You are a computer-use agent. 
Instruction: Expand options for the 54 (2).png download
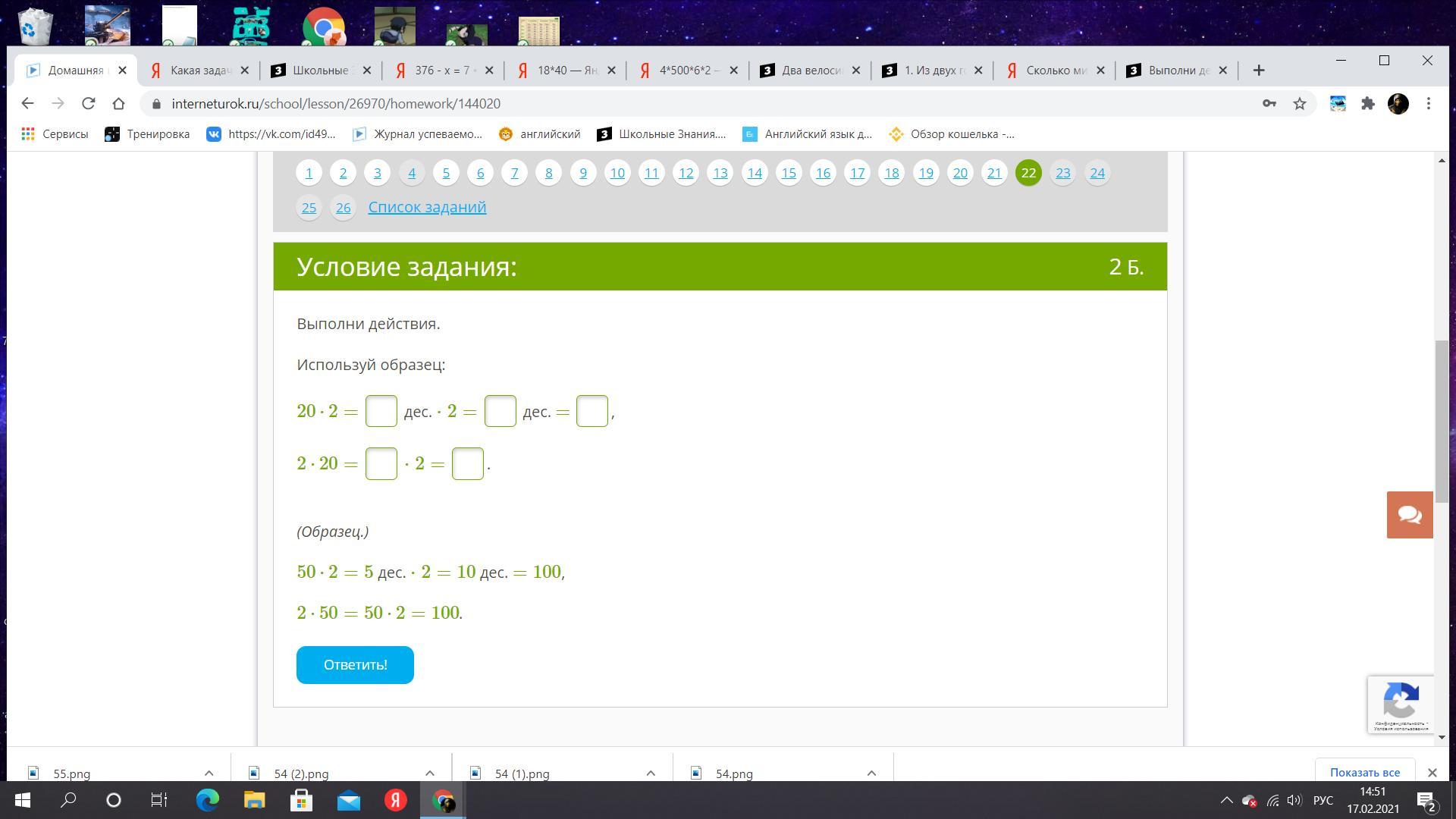(429, 773)
